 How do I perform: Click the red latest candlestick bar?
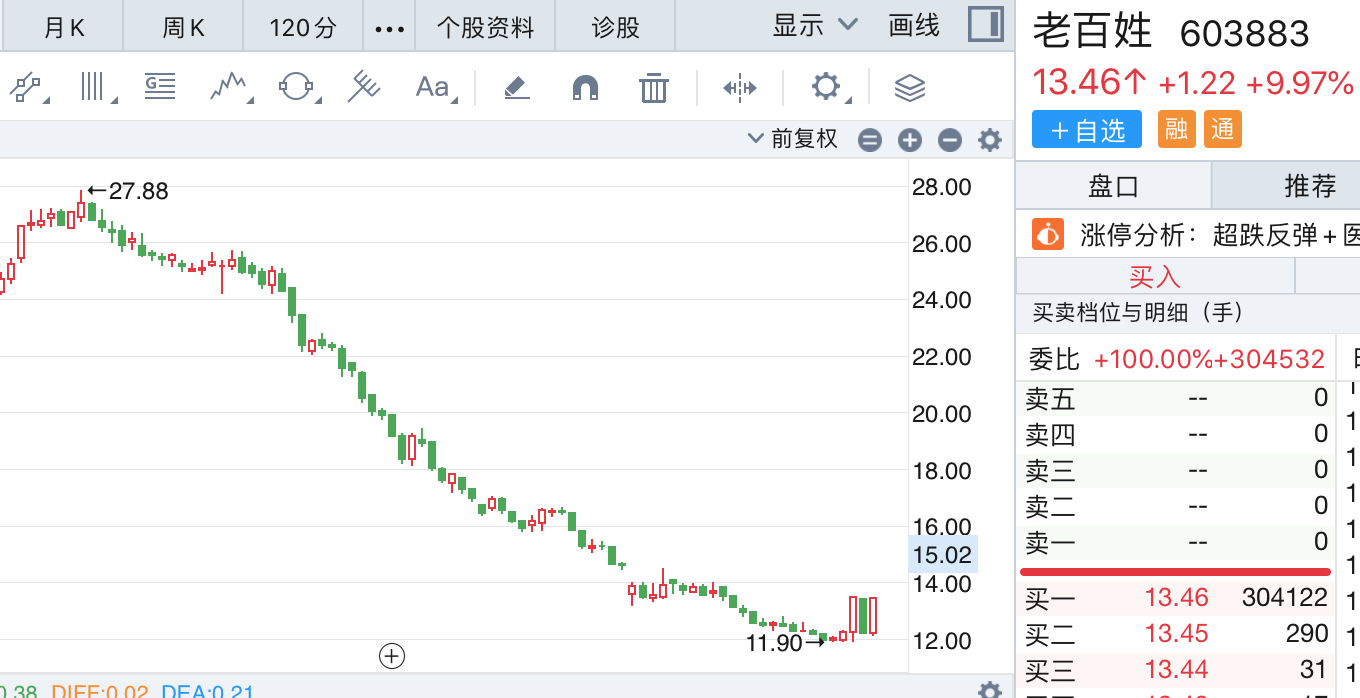[873, 615]
